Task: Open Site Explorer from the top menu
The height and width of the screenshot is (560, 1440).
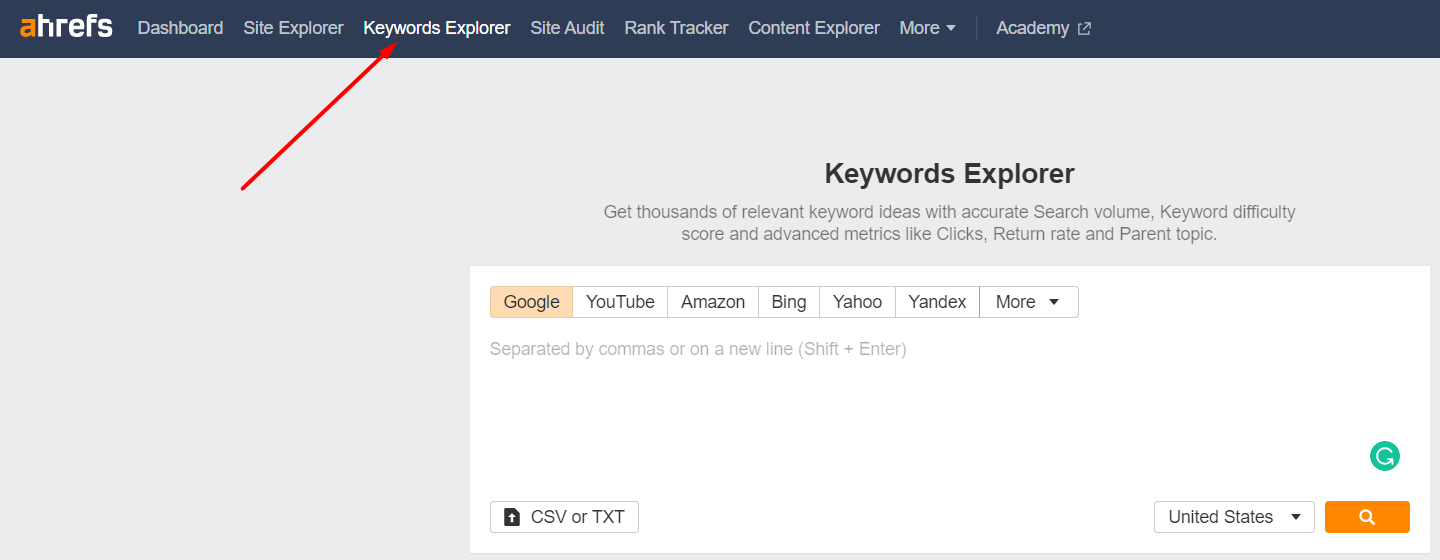Action: 293,28
